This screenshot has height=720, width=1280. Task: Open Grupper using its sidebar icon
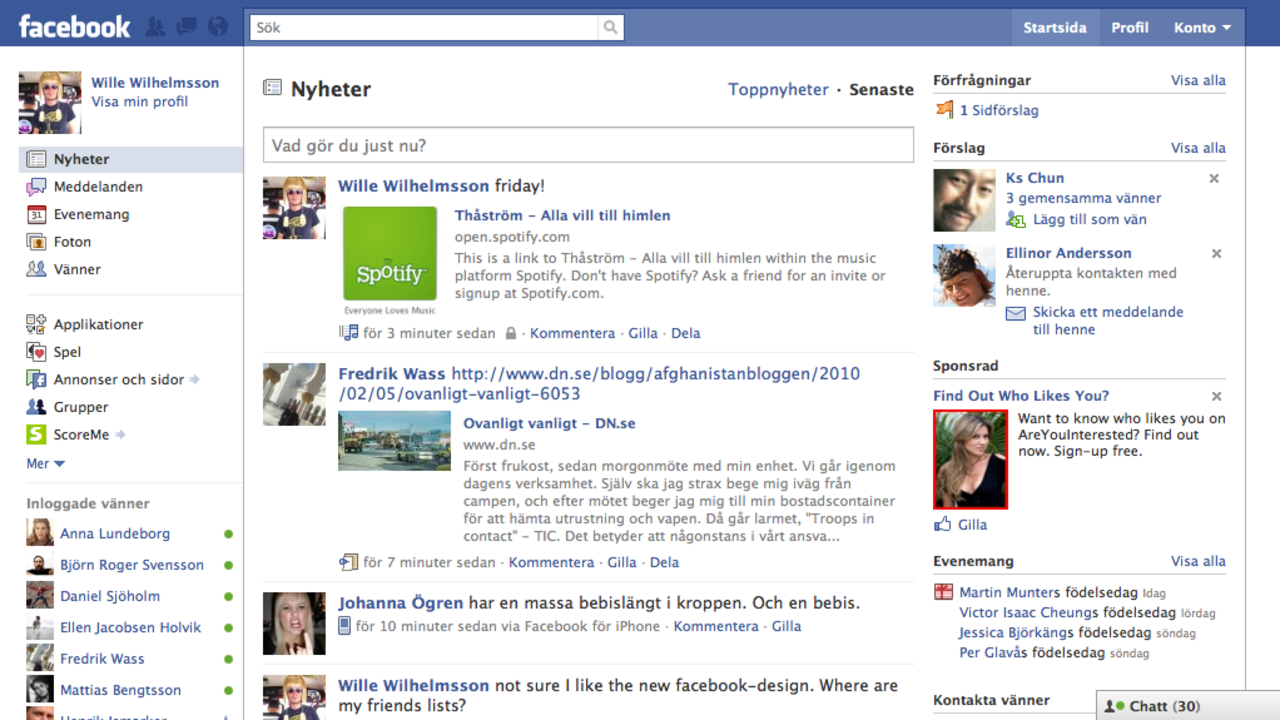click(34, 407)
